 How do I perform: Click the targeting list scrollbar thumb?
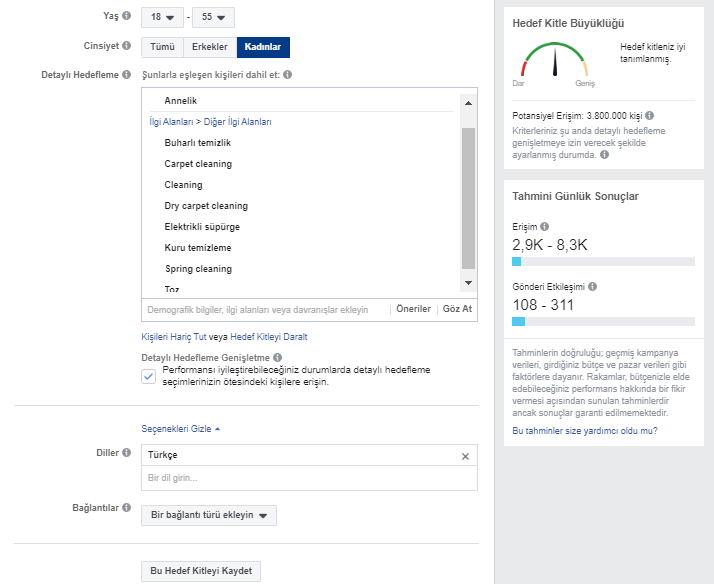(x=468, y=198)
